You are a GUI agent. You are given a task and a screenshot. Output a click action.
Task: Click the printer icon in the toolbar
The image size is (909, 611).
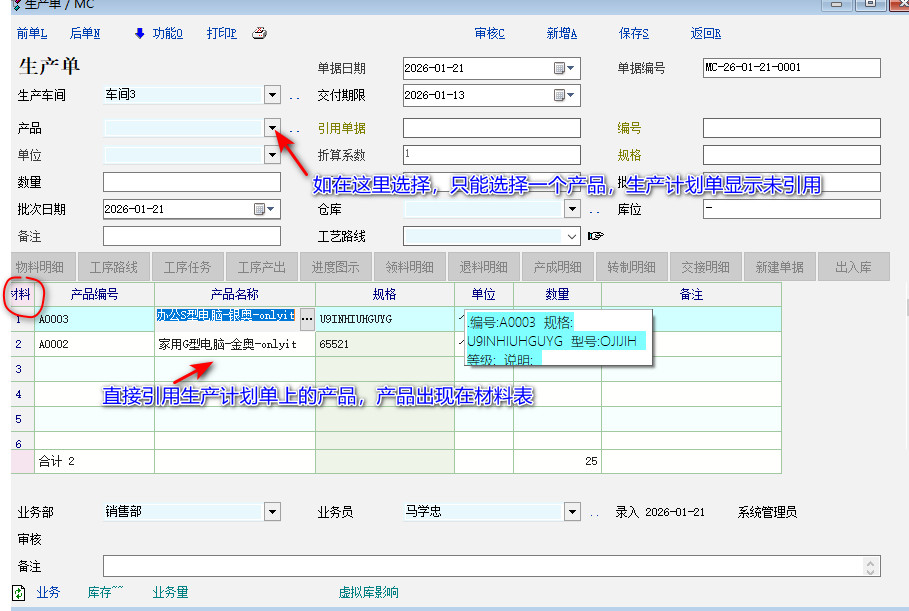click(x=259, y=33)
